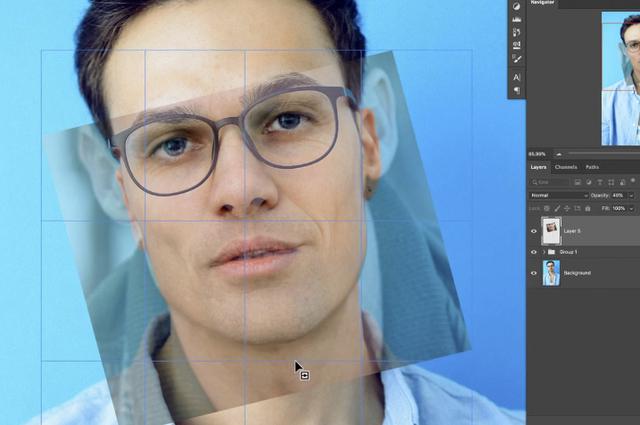The width and height of the screenshot is (640, 425).
Task: Hide the Group 1 layer group
Action: [x=533, y=252]
